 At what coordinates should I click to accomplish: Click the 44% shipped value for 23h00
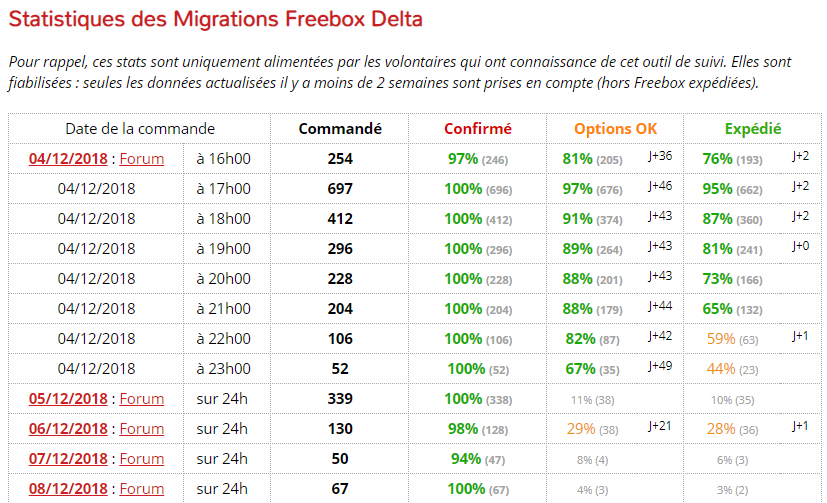coord(721,368)
